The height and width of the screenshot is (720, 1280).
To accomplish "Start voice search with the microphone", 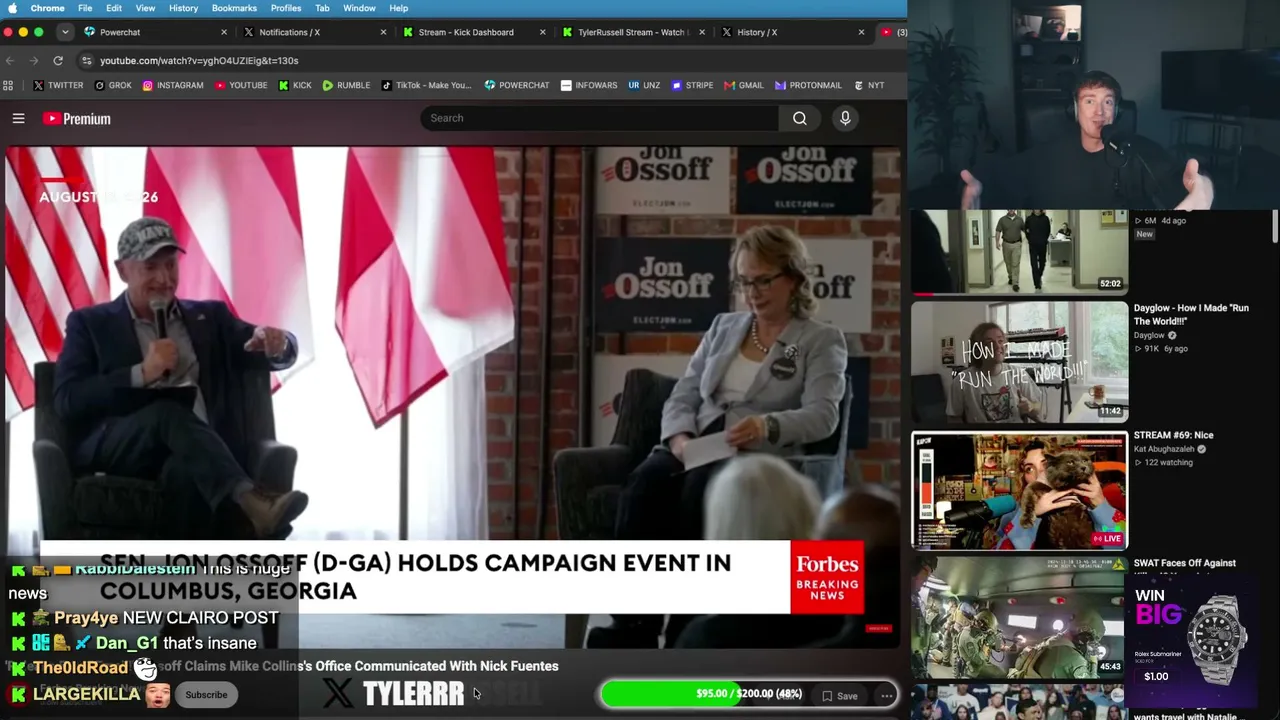I will coord(845,118).
